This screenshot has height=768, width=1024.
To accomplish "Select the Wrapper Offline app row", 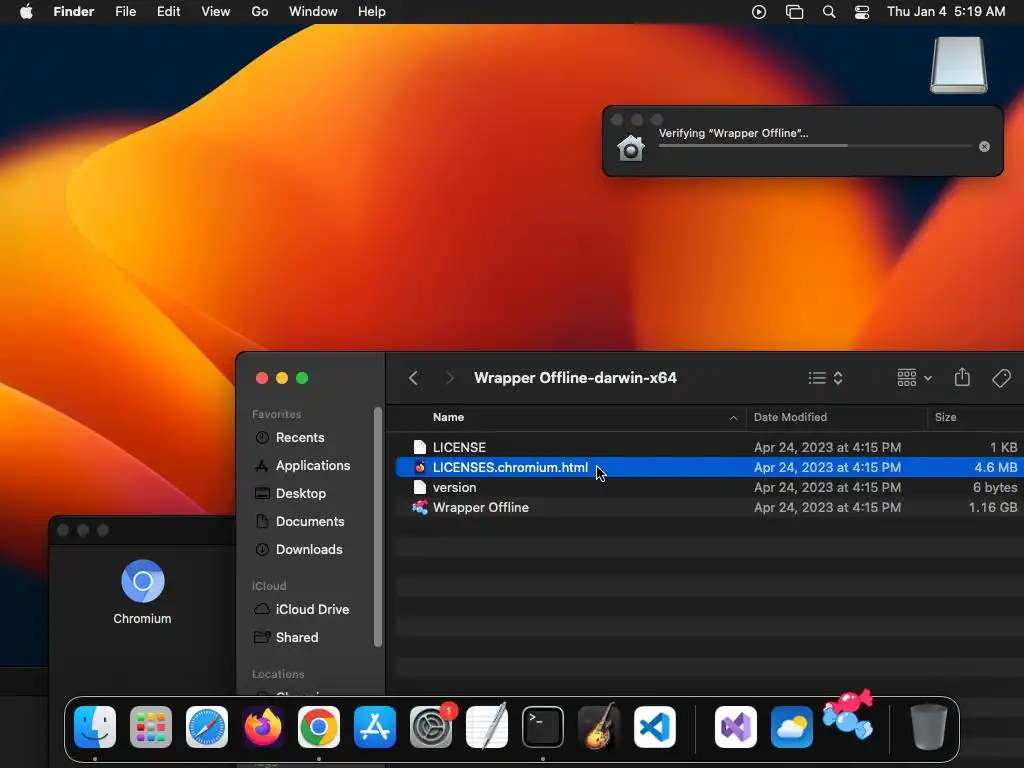I will click(709, 507).
